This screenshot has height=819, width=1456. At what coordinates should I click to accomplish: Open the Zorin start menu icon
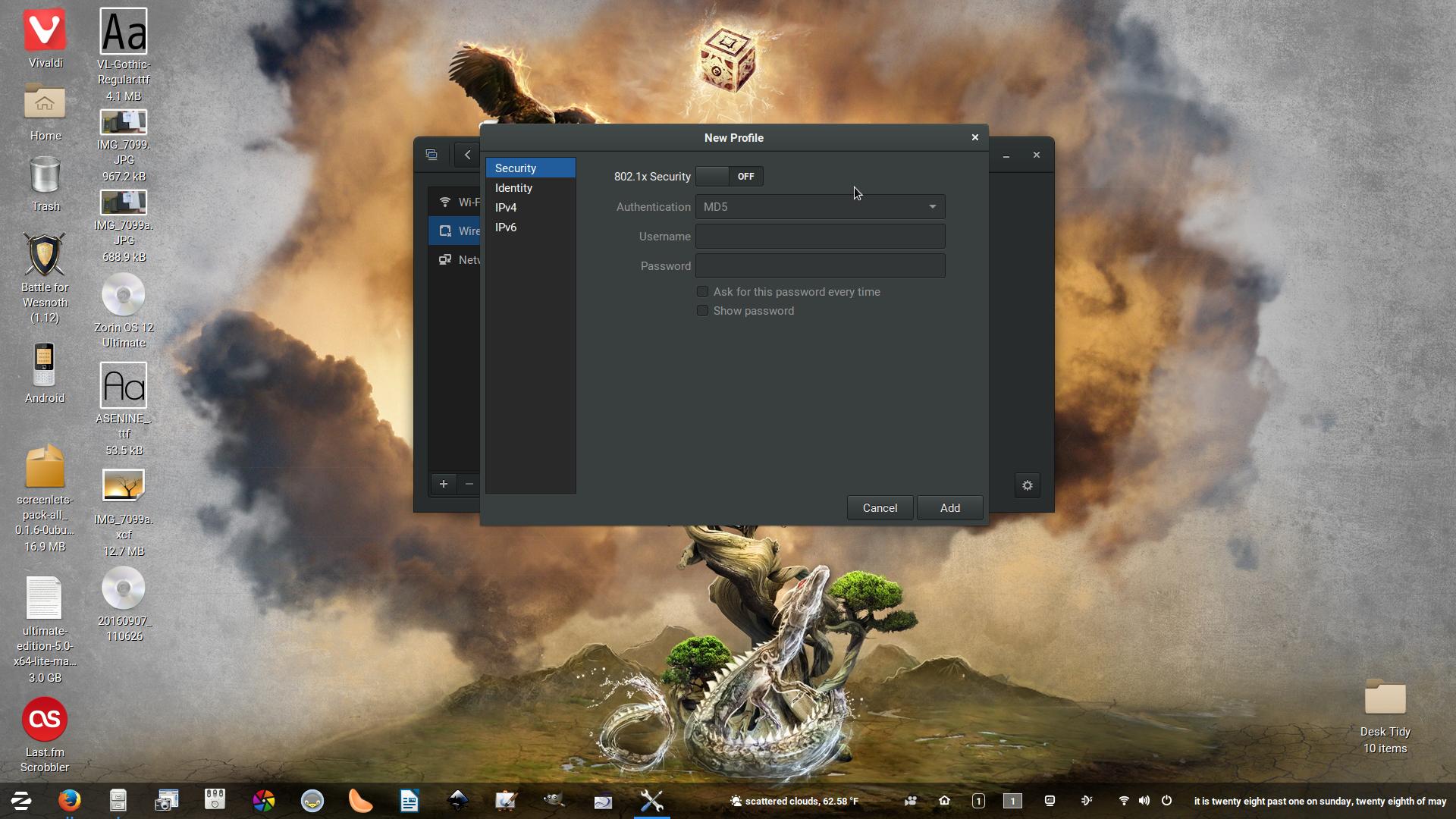pyautogui.click(x=21, y=801)
